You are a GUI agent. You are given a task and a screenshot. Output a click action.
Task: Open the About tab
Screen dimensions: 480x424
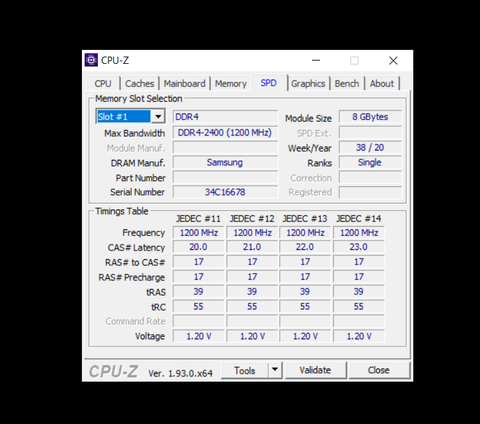(382, 83)
